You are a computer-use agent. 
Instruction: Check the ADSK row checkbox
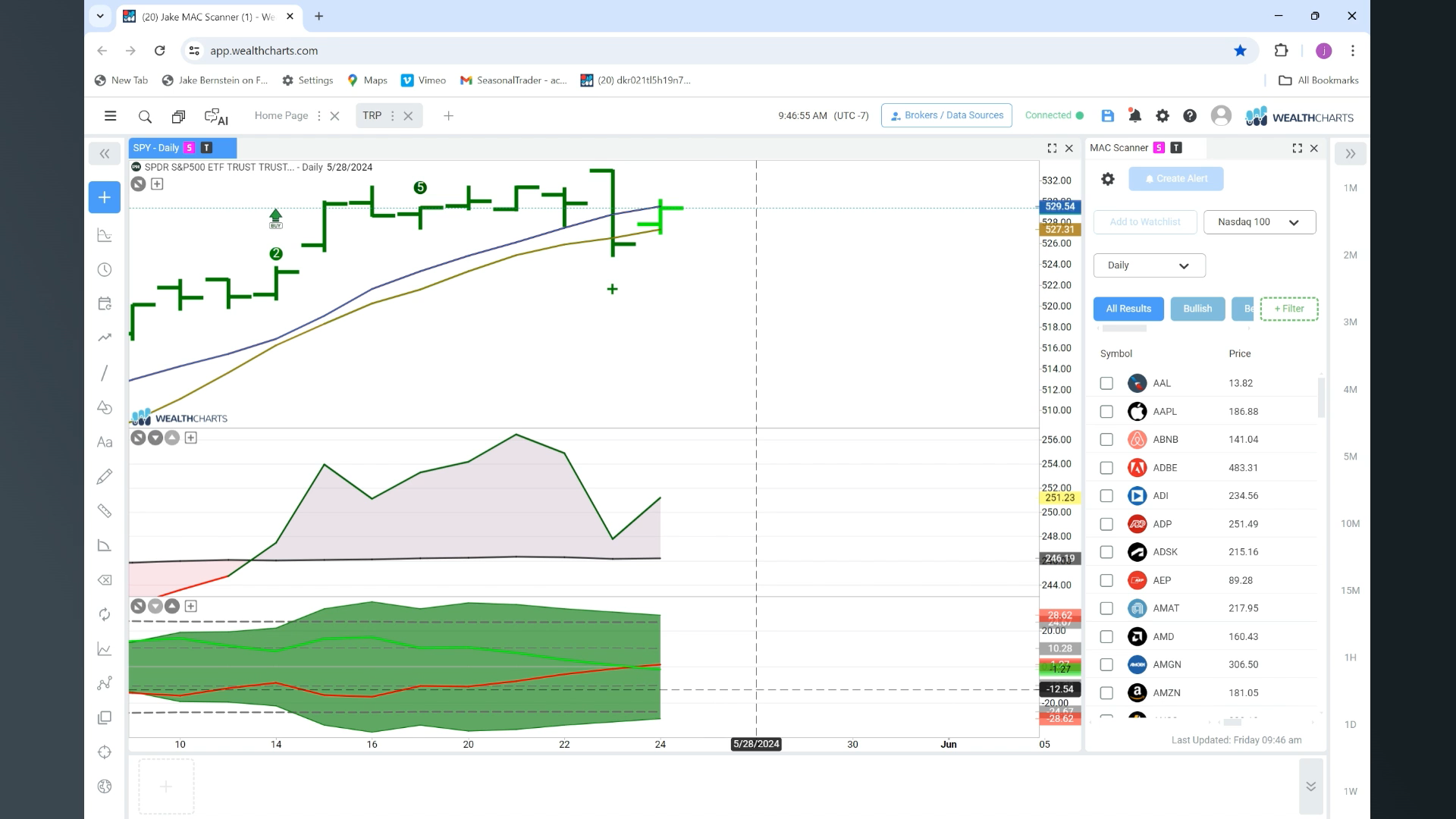click(1106, 552)
